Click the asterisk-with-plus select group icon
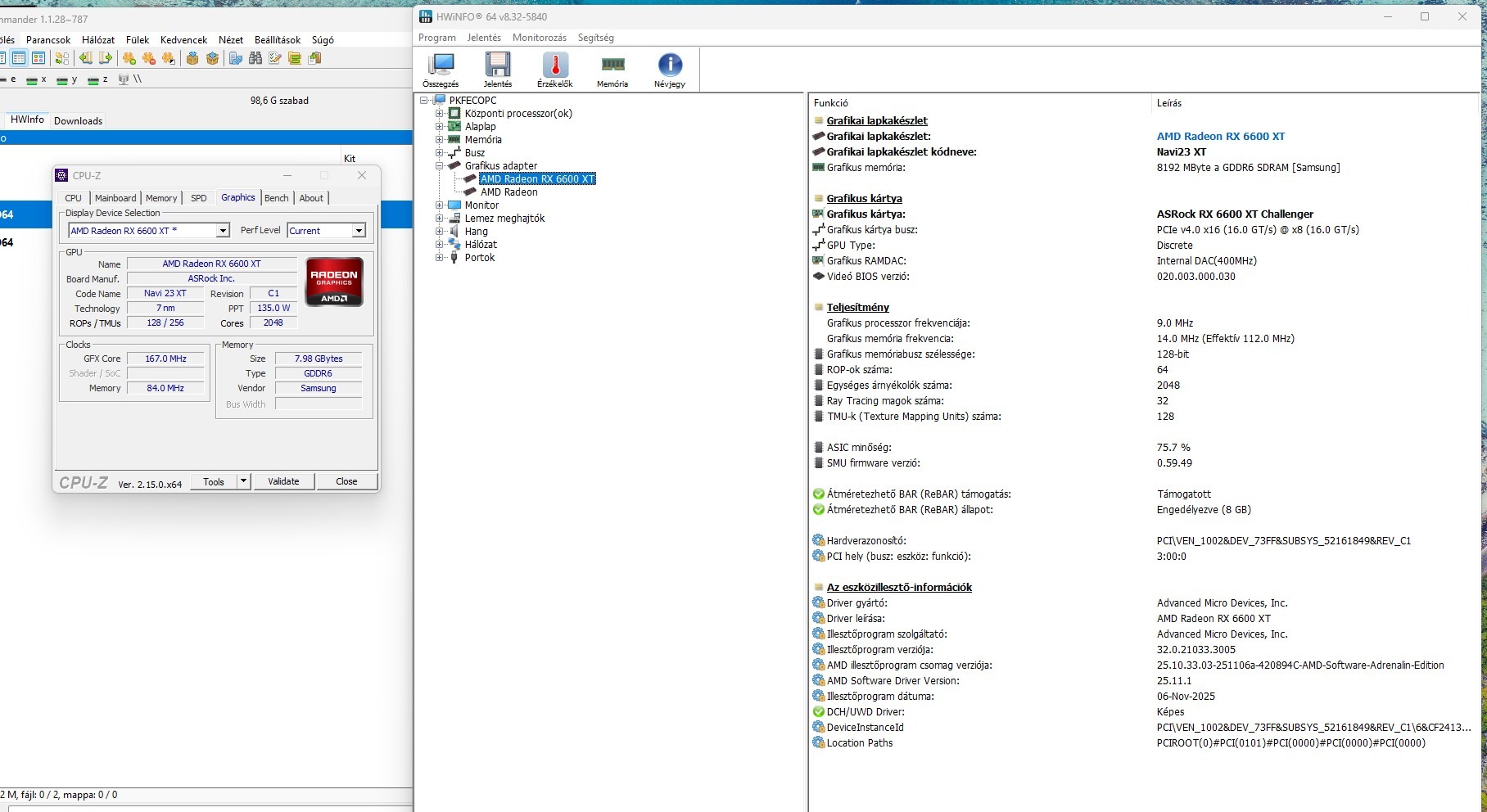Image resolution: width=1487 pixels, height=812 pixels. click(129, 58)
